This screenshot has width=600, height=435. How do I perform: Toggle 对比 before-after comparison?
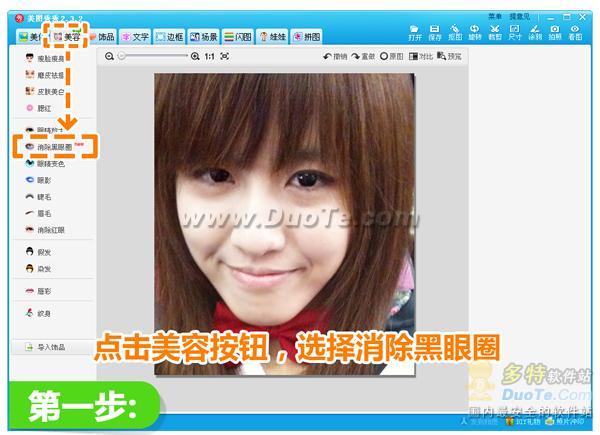tap(421, 56)
